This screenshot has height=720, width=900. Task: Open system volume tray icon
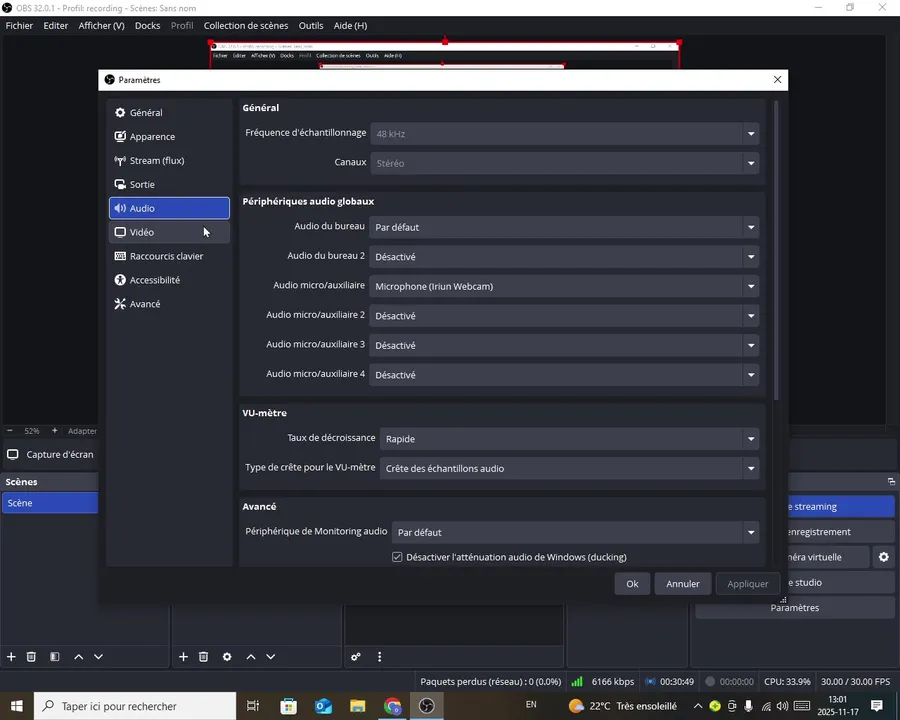coord(782,706)
